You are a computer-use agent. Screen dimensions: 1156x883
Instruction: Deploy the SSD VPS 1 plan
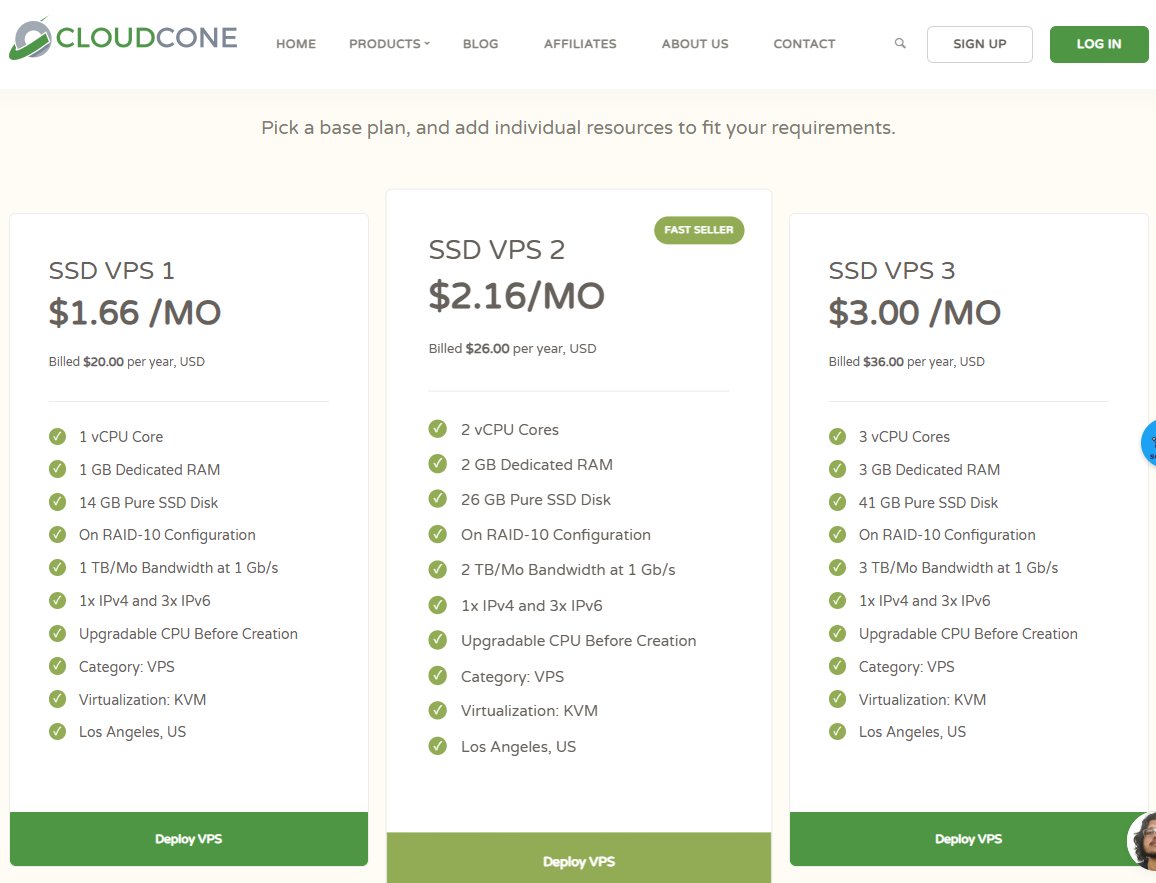189,839
